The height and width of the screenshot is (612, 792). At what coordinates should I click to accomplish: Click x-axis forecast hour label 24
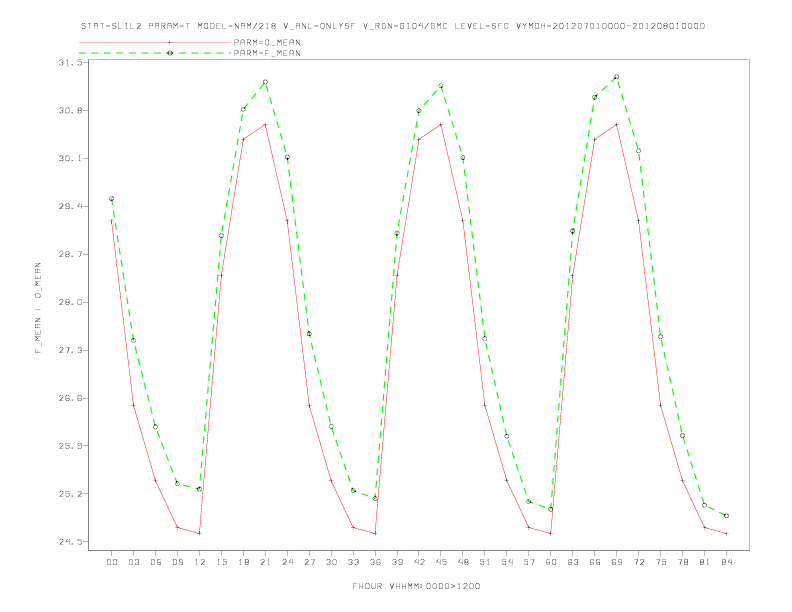287,562
